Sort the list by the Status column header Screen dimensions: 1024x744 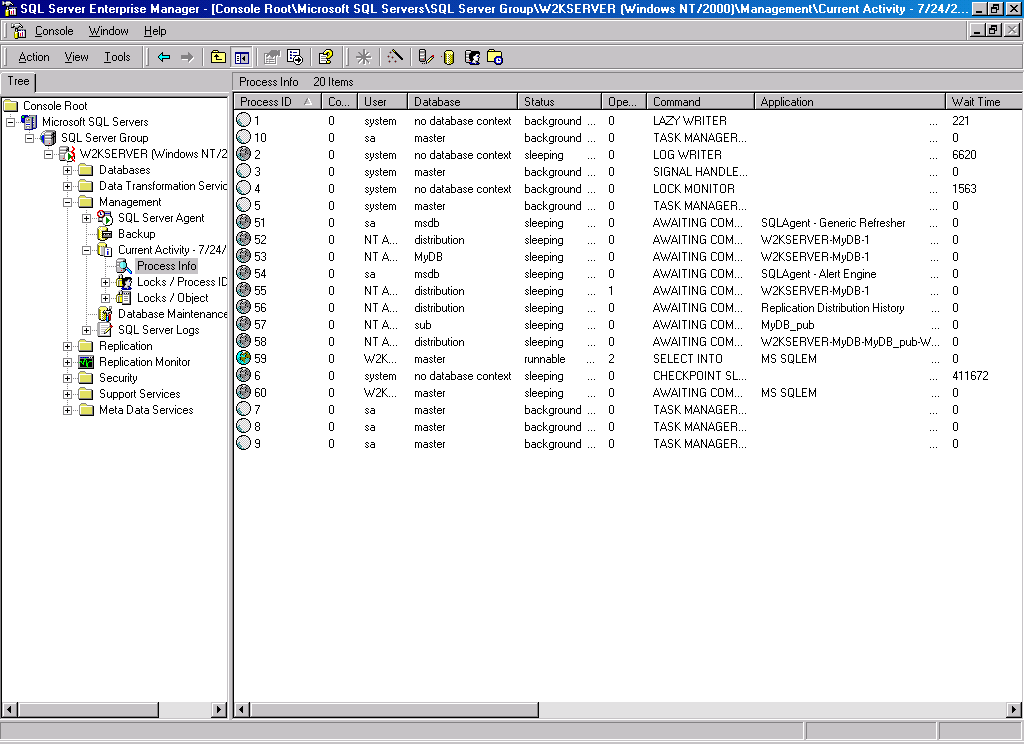(x=558, y=102)
